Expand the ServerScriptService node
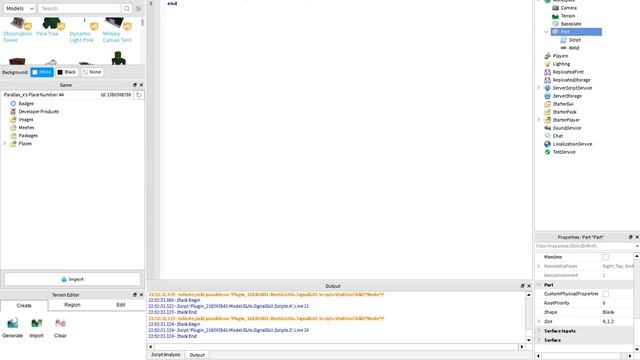 538,88
